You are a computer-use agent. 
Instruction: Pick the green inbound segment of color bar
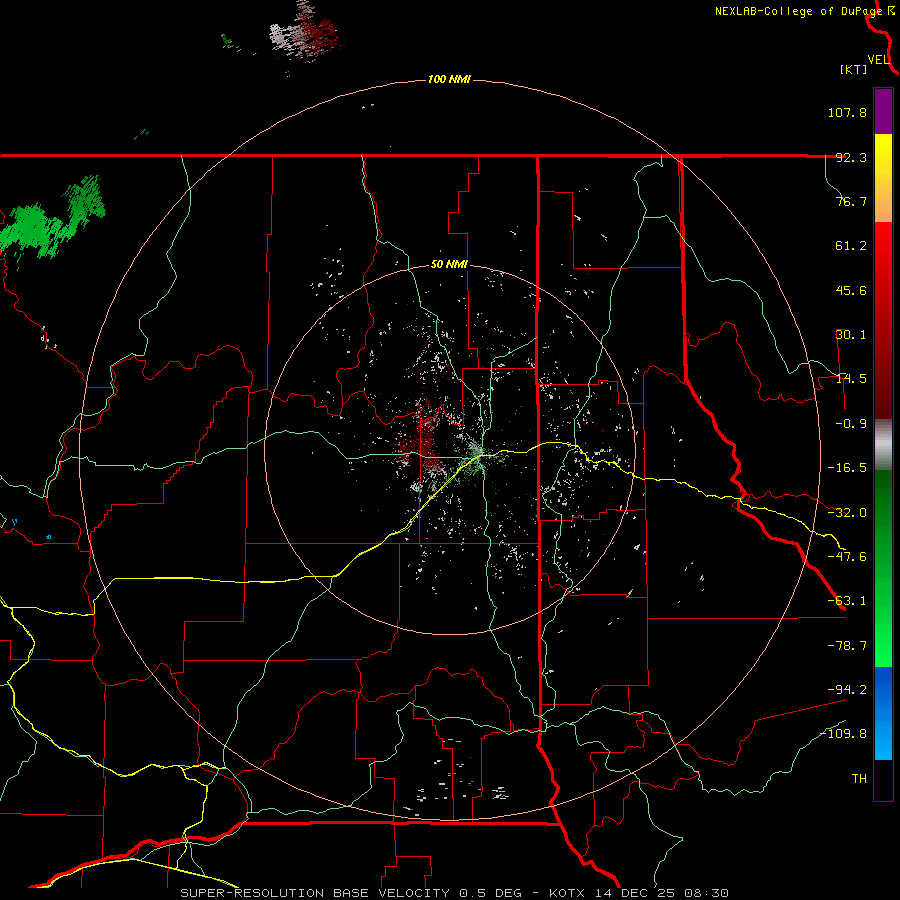(883, 568)
